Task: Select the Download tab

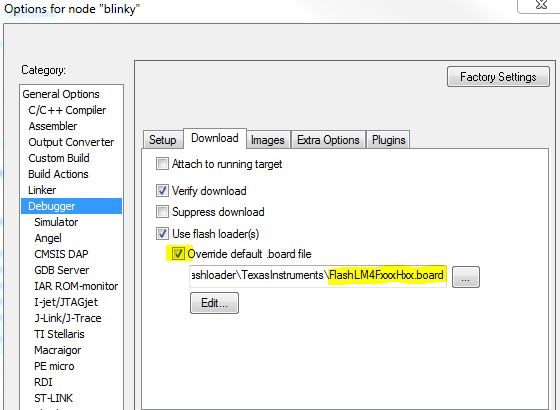Action: tap(215, 138)
